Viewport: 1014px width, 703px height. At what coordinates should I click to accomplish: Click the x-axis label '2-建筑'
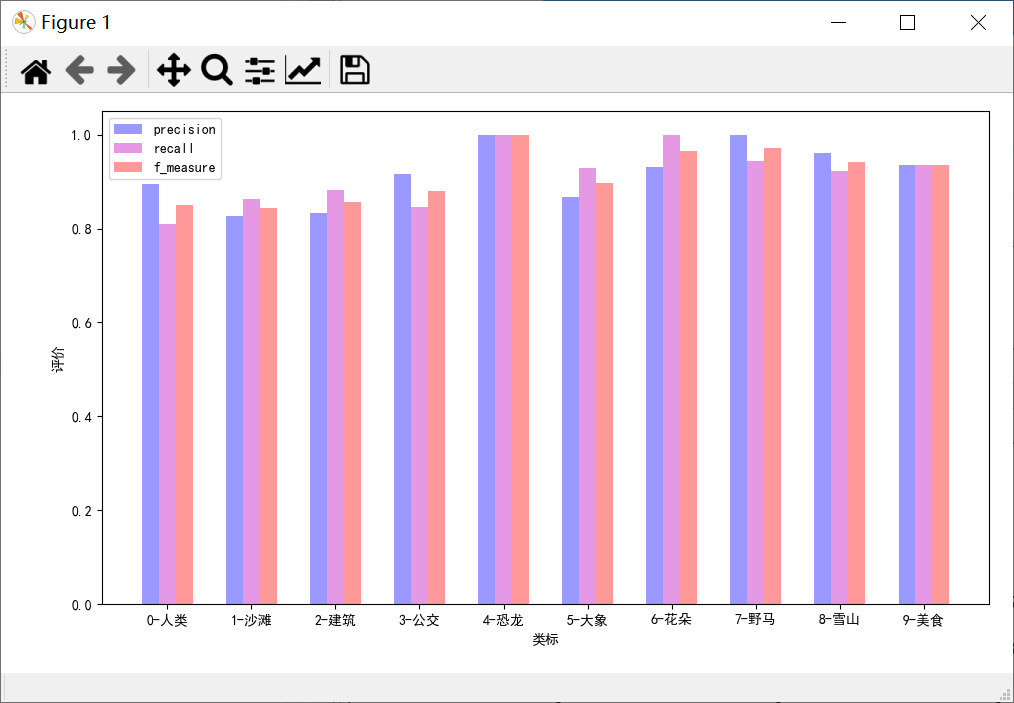[335, 620]
